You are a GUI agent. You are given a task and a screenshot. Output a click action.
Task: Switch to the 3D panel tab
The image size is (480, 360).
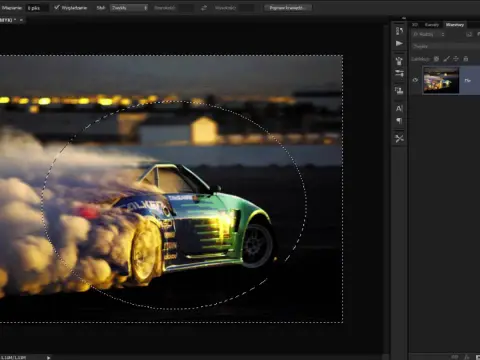(x=415, y=25)
